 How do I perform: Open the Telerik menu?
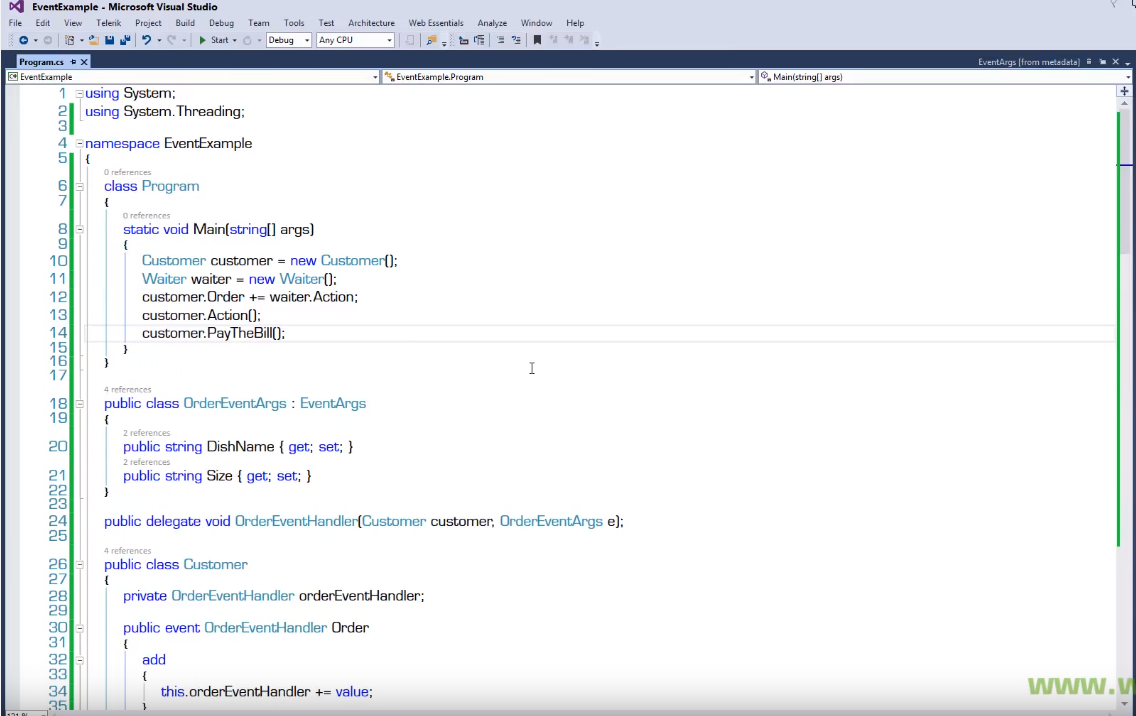tap(109, 23)
